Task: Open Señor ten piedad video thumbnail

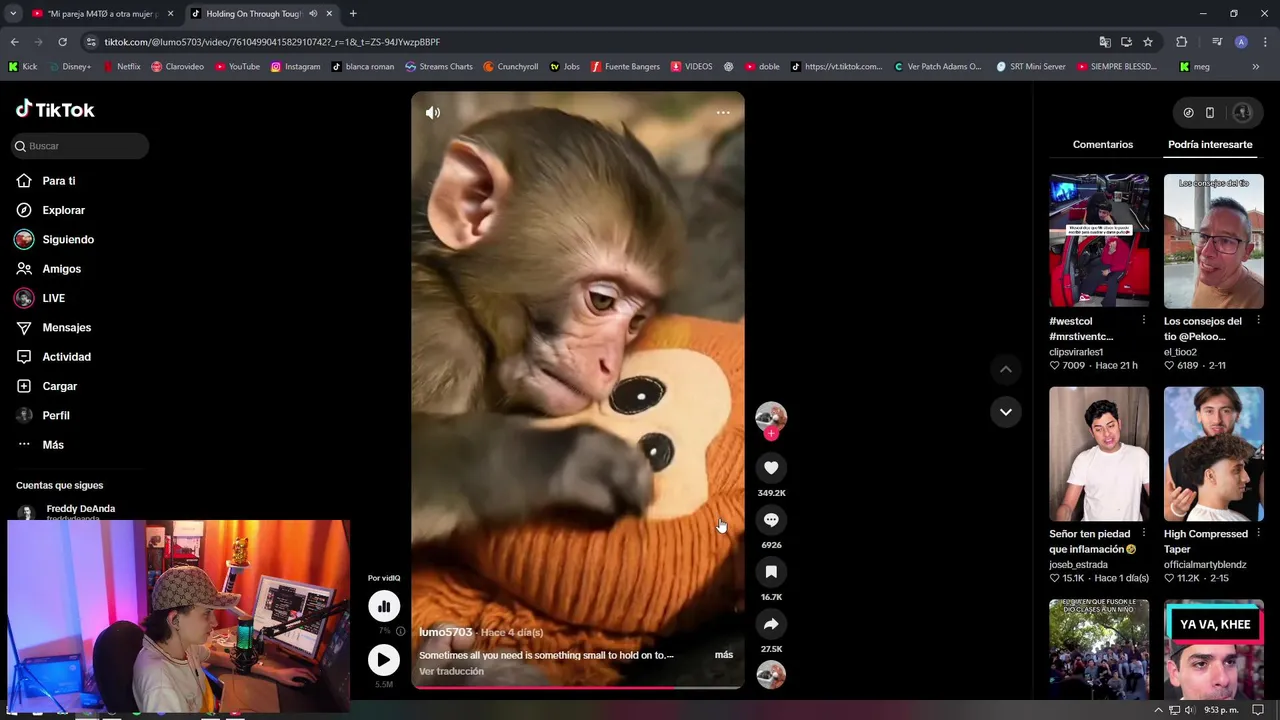Action: pyautogui.click(x=1099, y=454)
